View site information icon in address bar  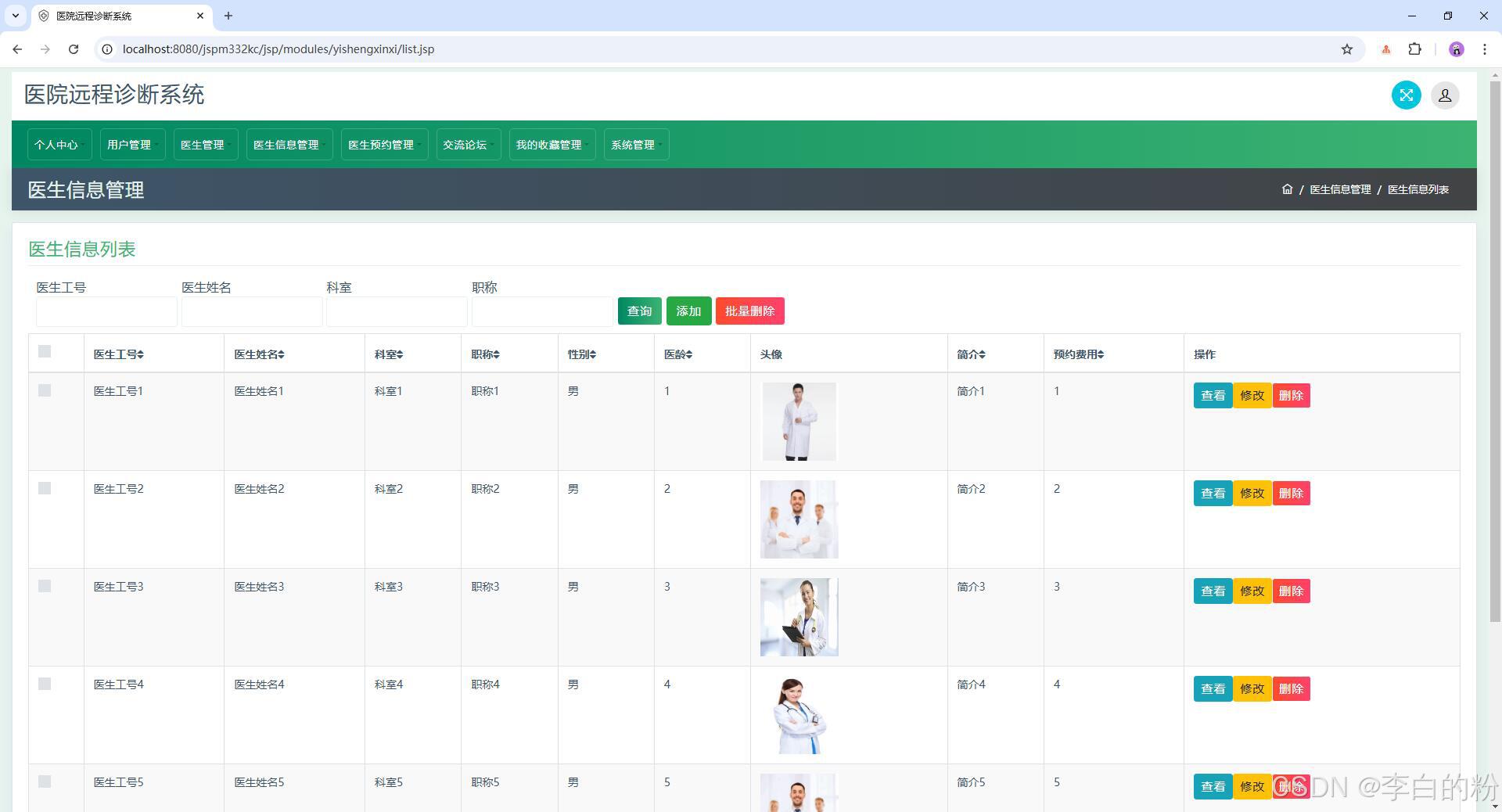(x=107, y=49)
